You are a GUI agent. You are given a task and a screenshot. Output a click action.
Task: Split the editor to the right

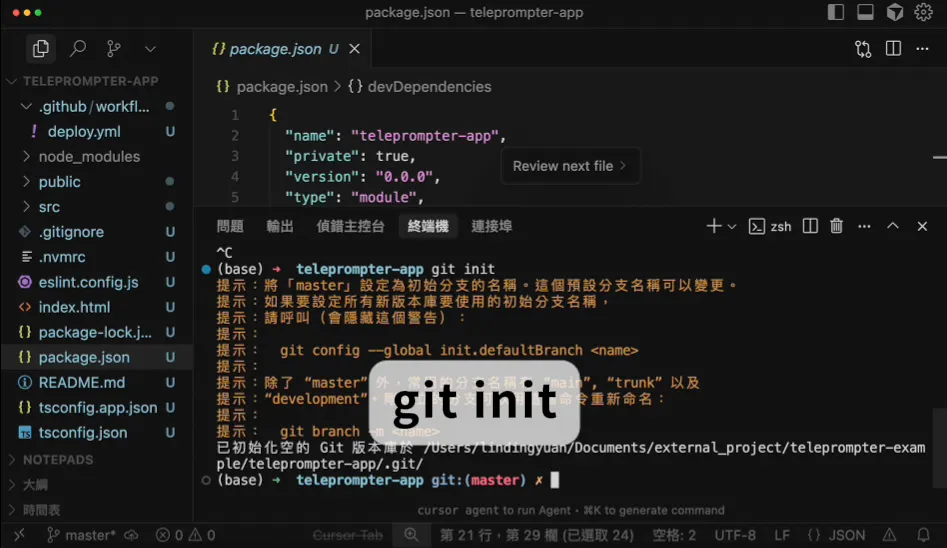(893, 48)
